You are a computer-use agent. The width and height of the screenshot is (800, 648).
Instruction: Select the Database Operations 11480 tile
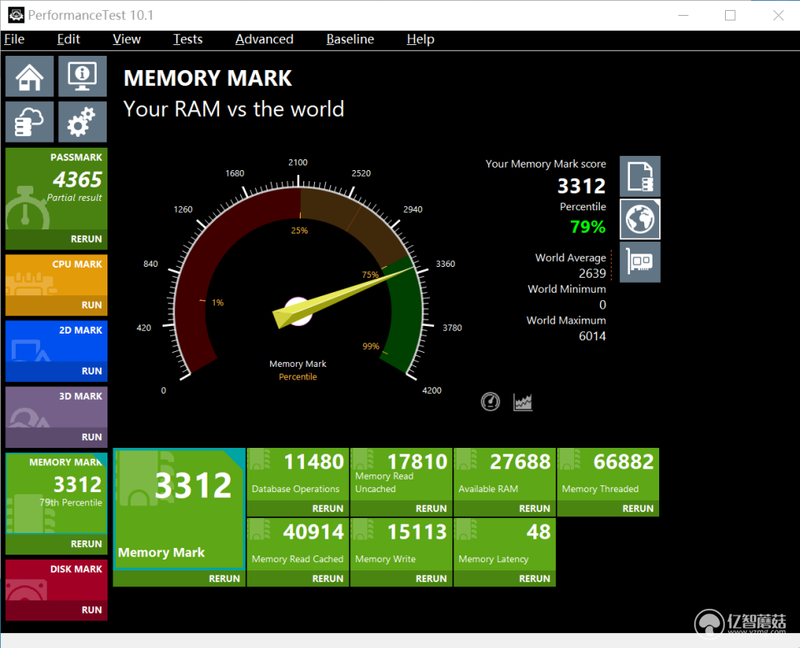tap(298, 475)
